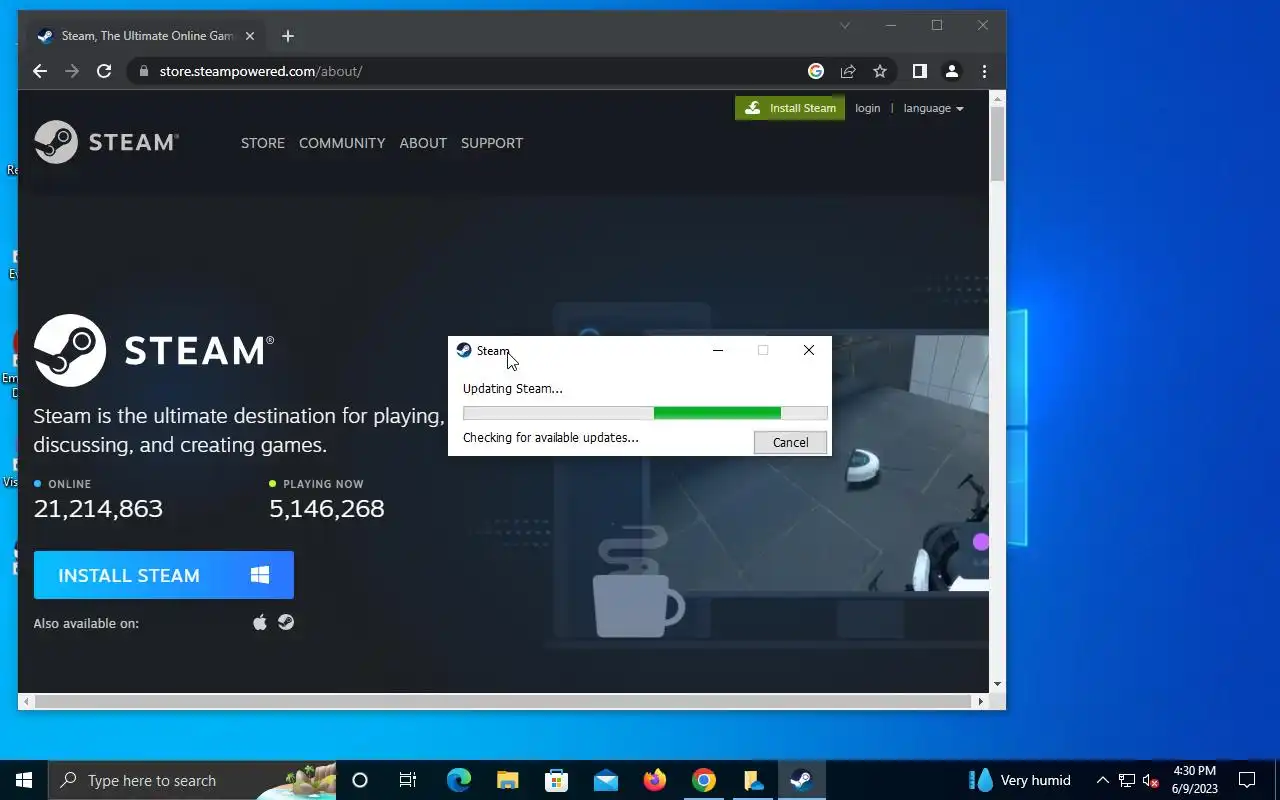
Task: Click the large STEAM hero logo
Action: (154, 350)
